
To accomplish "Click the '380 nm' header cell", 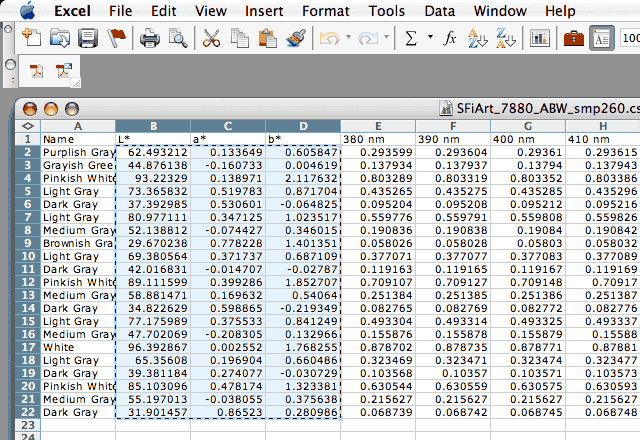I will point(378,139).
